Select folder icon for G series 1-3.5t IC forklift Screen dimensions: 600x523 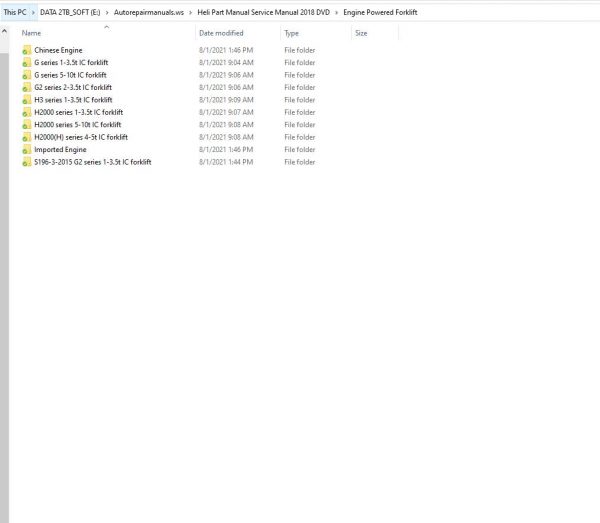pos(26,63)
